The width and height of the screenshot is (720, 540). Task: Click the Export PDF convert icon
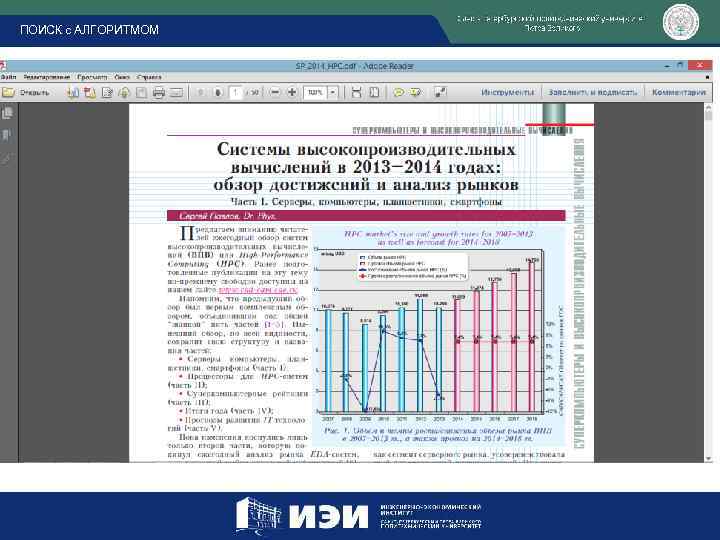[x=90, y=93]
